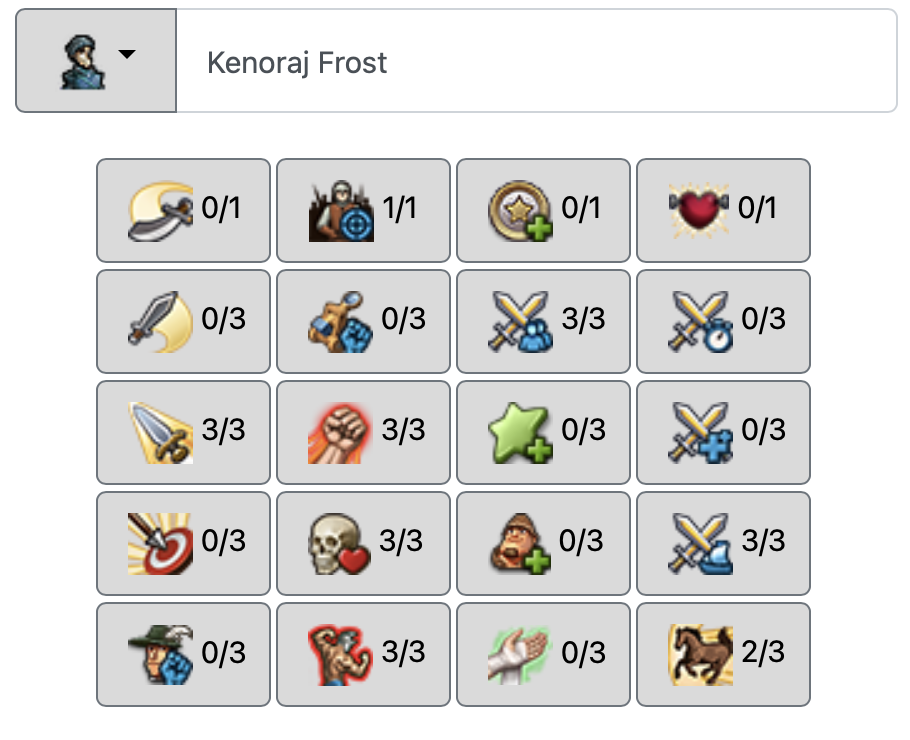This screenshot has height=740, width=910.
Task: Click the galloping horse skill at 2/3
Action: tap(723, 654)
